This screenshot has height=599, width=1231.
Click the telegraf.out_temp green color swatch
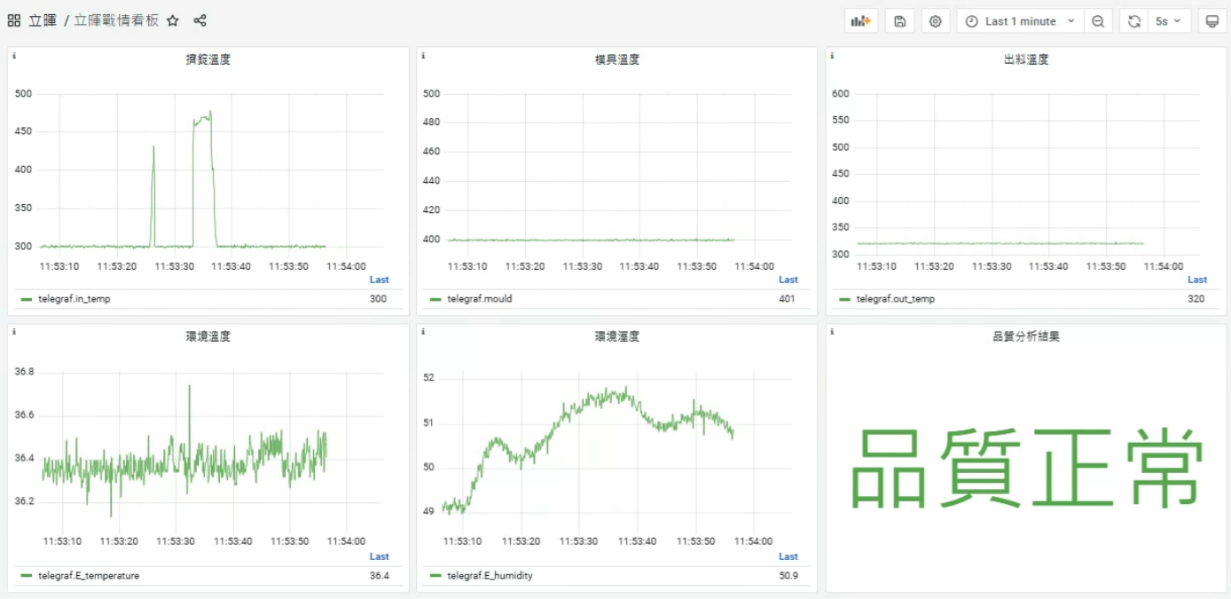(845, 299)
